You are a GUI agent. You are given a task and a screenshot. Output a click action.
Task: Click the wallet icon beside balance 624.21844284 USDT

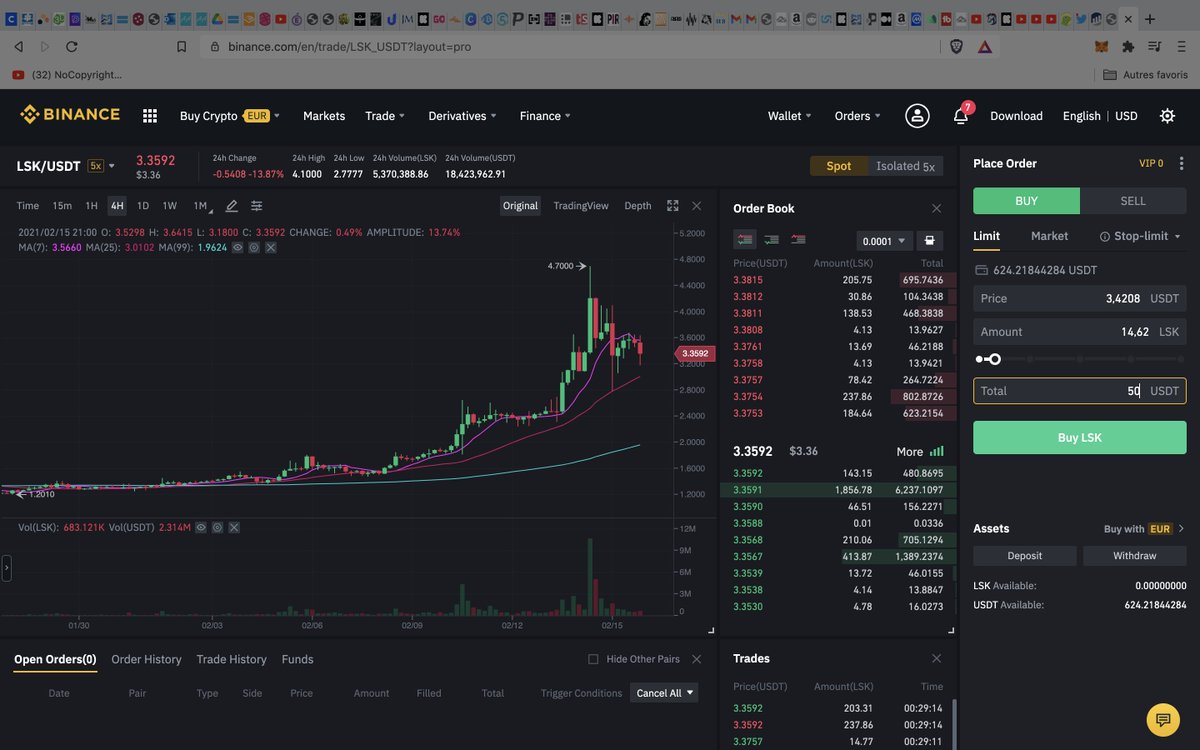(981, 270)
